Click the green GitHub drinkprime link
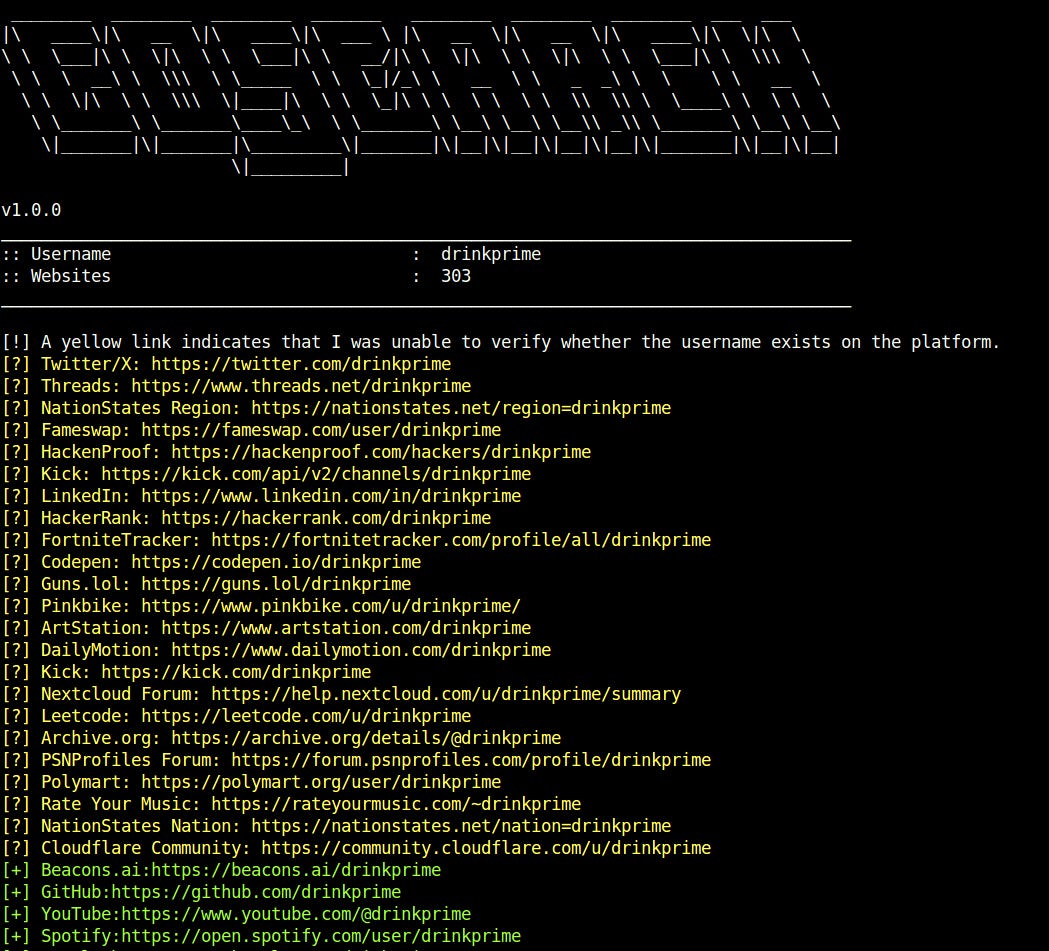The width and height of the screenshot is (1049, 951). click(256, 893)
